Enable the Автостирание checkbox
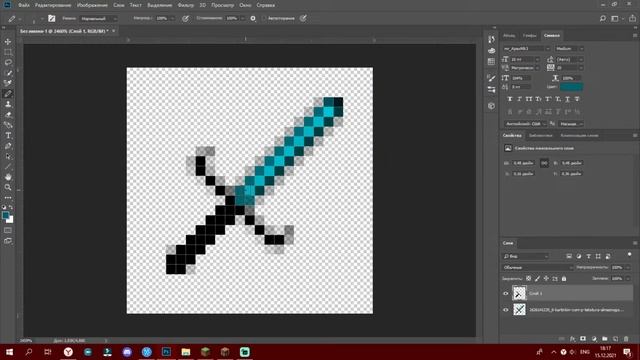Viewport: 640px width, 360px height. pyautogui.click(x=264, y=18)
